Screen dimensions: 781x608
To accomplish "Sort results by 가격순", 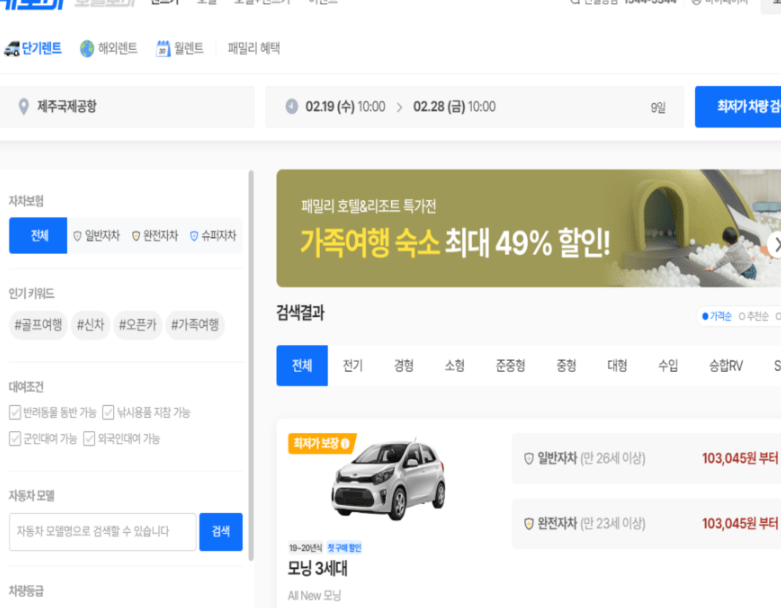I will tap(717, 316).
